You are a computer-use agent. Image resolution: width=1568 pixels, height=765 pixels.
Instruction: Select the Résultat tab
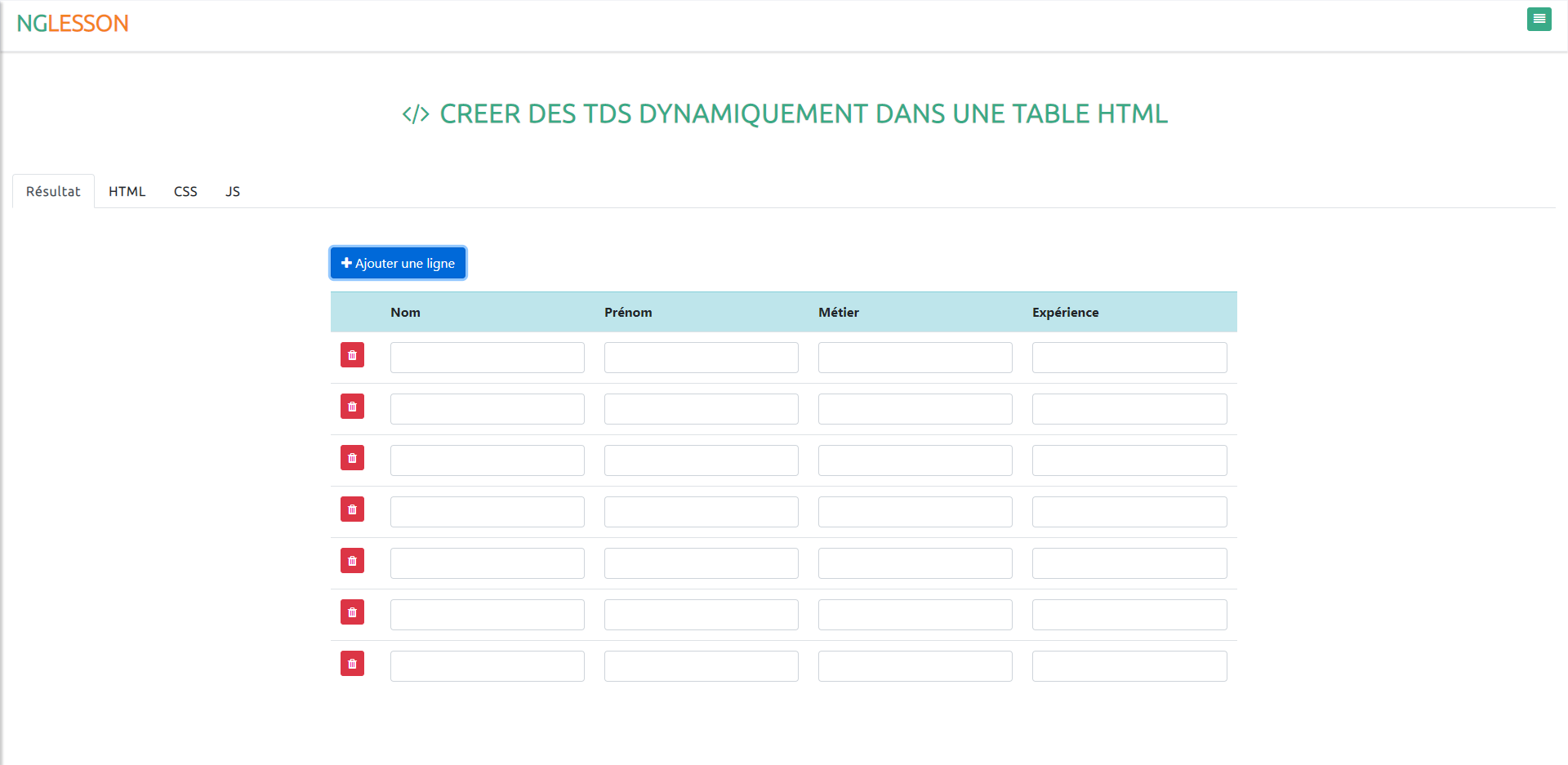[52, 191]
